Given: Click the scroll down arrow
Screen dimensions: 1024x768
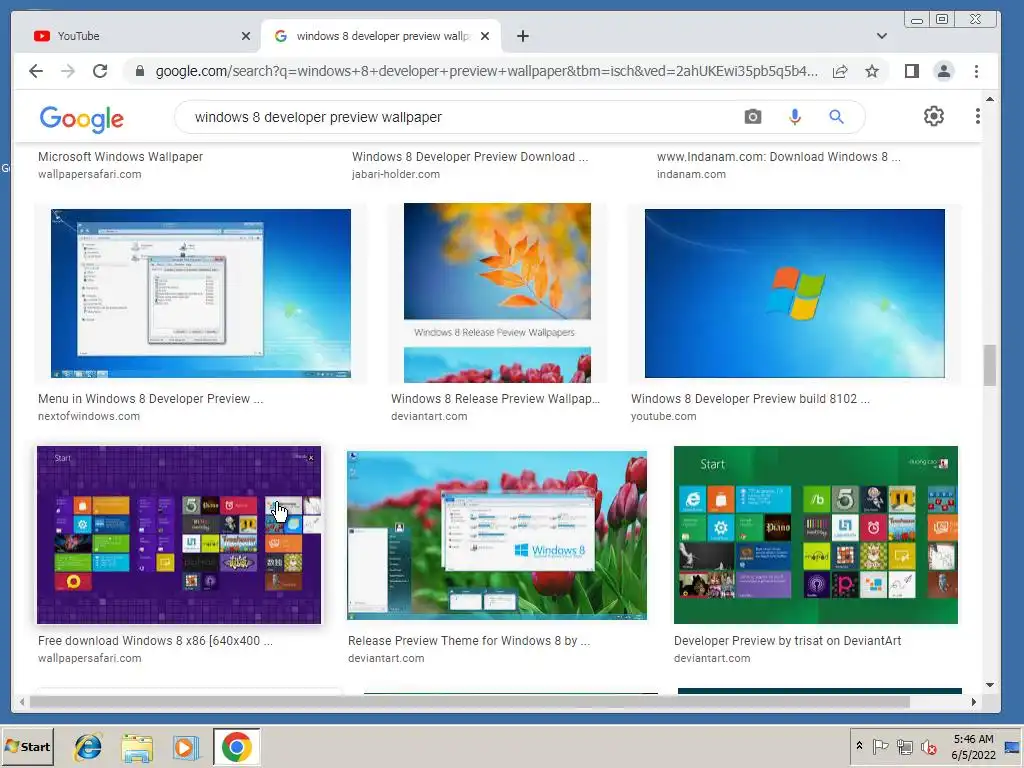Looking at the screenshot, I should pos(990,685).
